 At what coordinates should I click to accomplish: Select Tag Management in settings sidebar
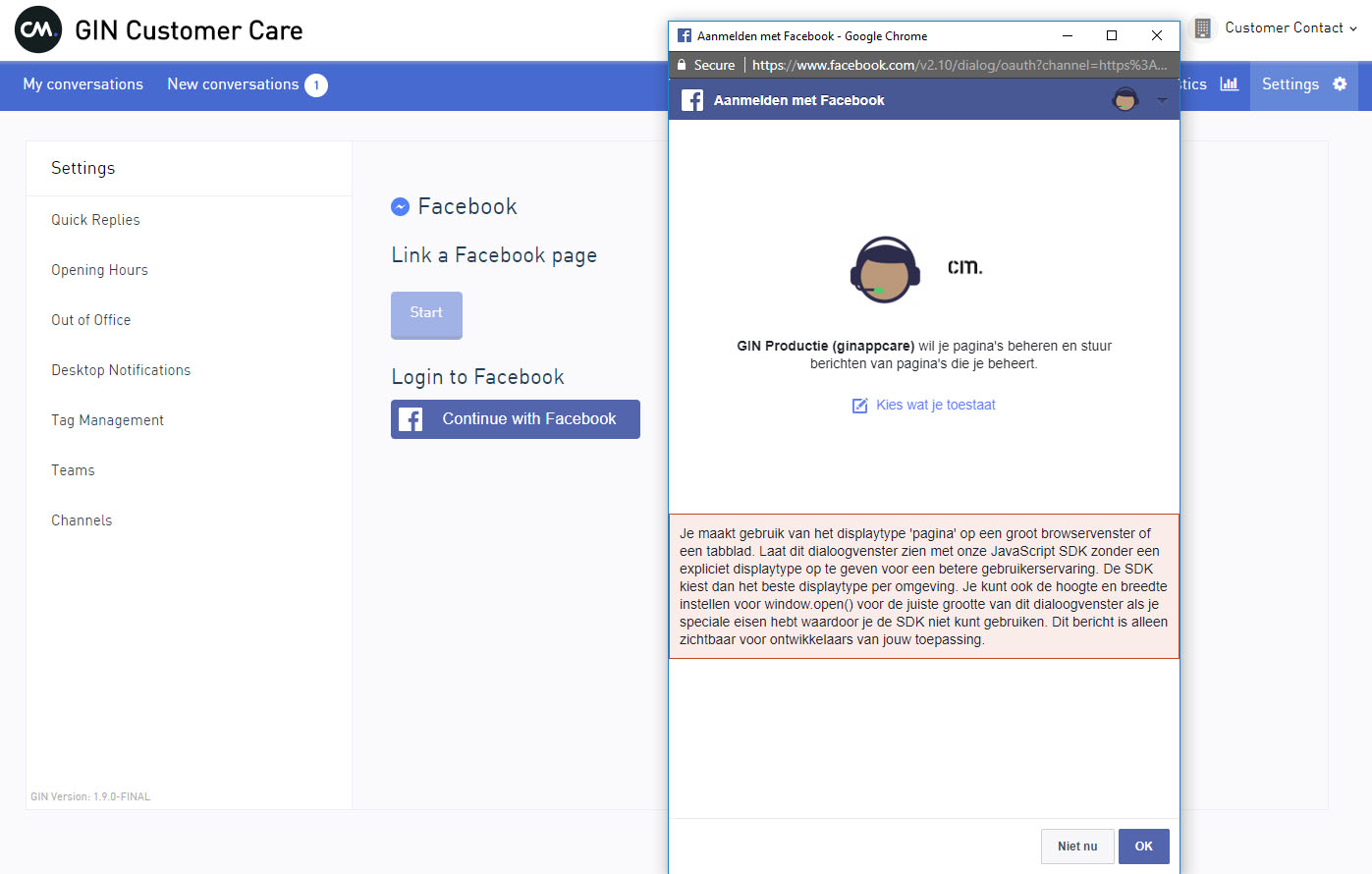coord(107,420)
